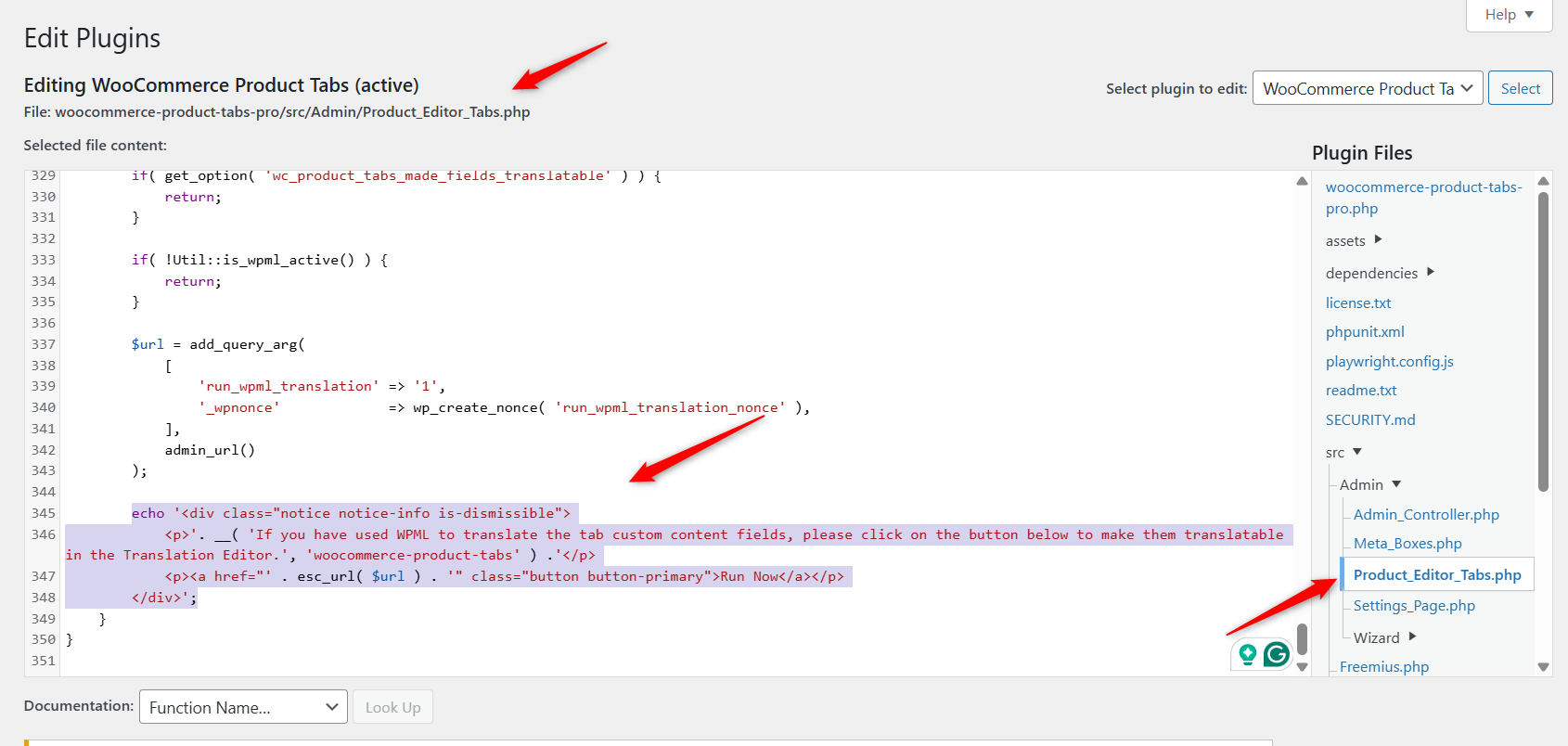Open readme.txt file

point(1361,390)
